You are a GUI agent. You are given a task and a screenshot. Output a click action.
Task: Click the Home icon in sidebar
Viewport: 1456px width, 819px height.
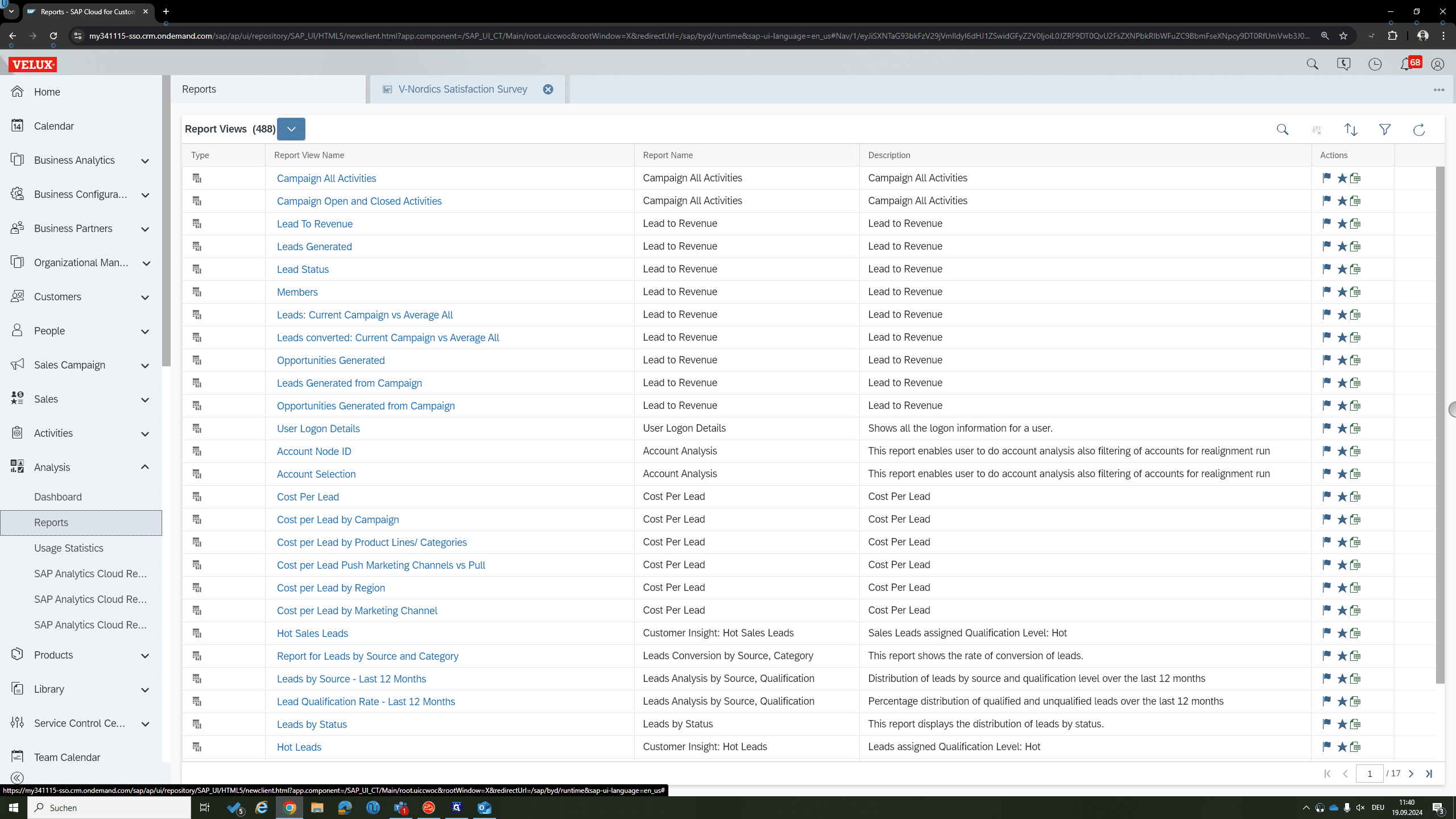[17, 92]
